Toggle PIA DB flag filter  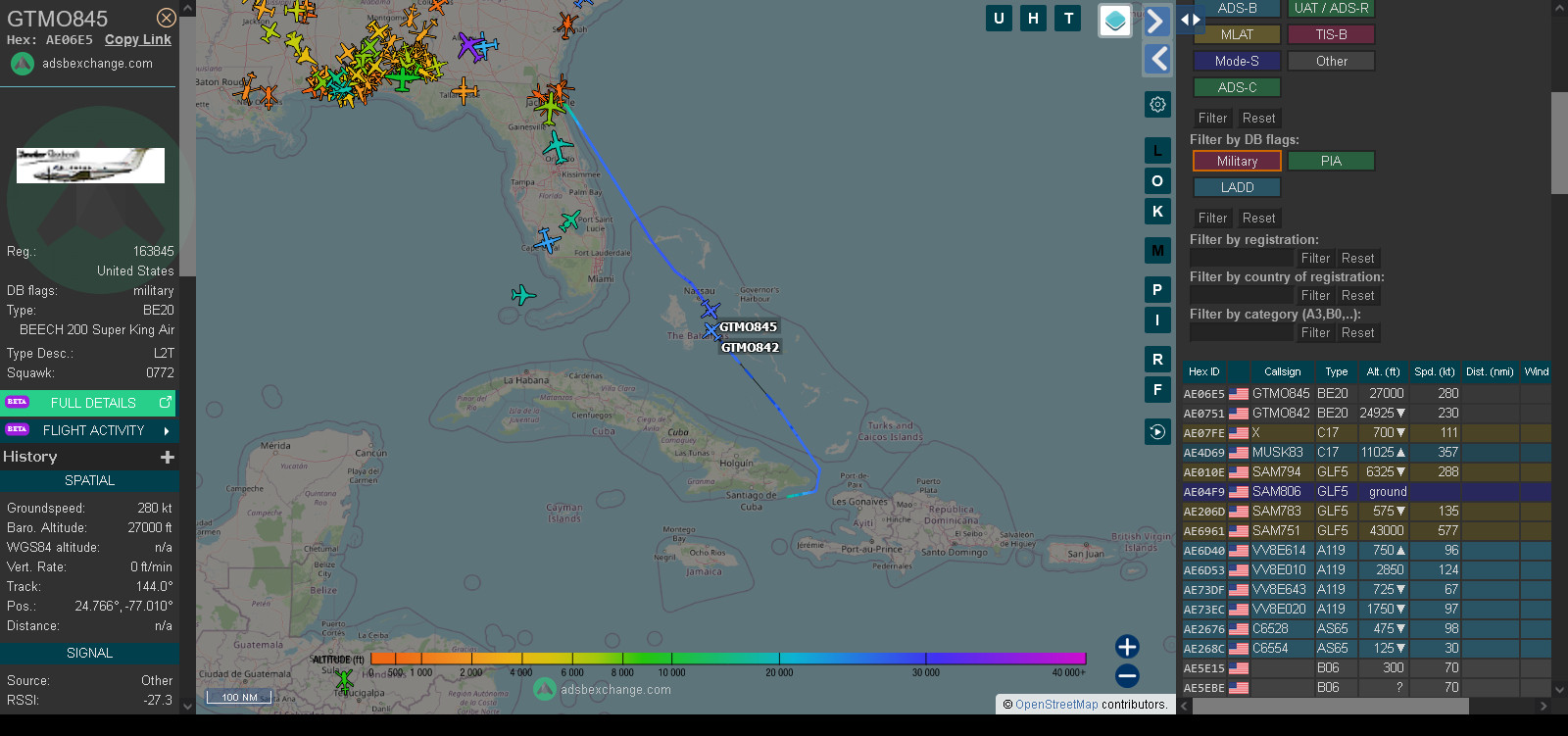pyautogui.click(x=1331, y=161)
